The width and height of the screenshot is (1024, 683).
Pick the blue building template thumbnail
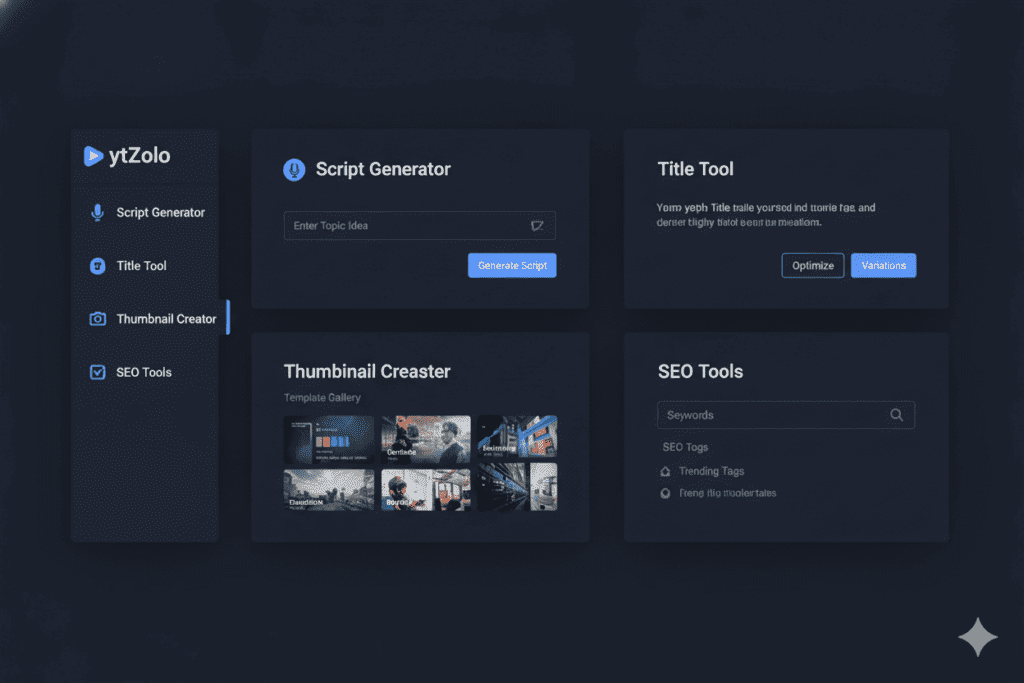point(517,436)
